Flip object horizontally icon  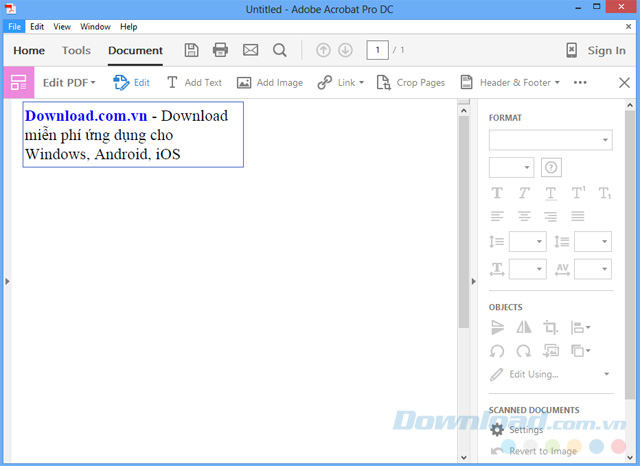click(524, 327)
